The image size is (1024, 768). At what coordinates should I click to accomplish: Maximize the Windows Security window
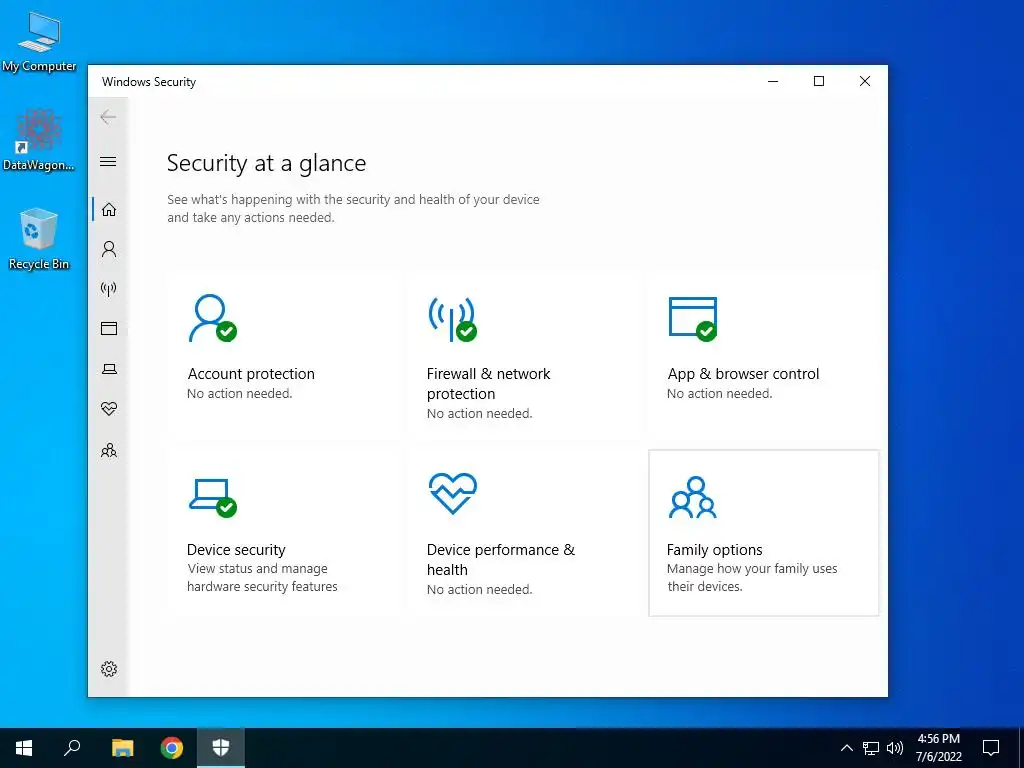819,82
